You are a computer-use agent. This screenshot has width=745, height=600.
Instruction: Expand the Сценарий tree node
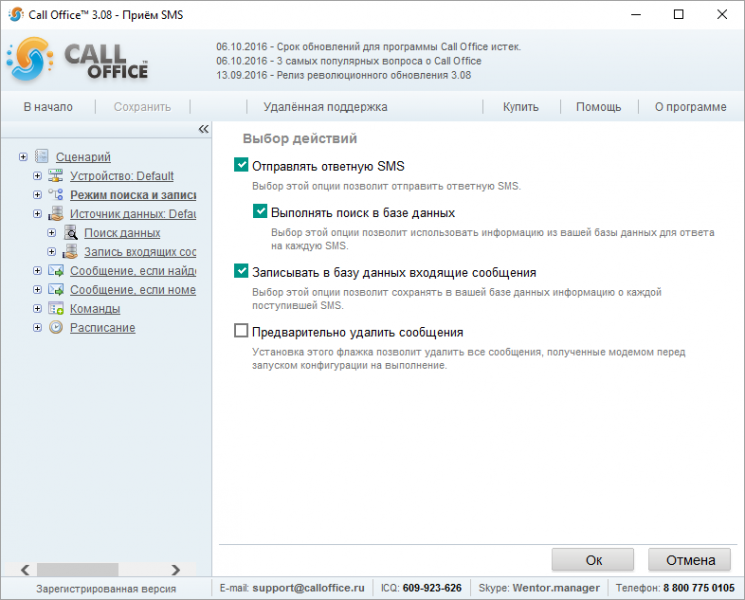point(23,156)
